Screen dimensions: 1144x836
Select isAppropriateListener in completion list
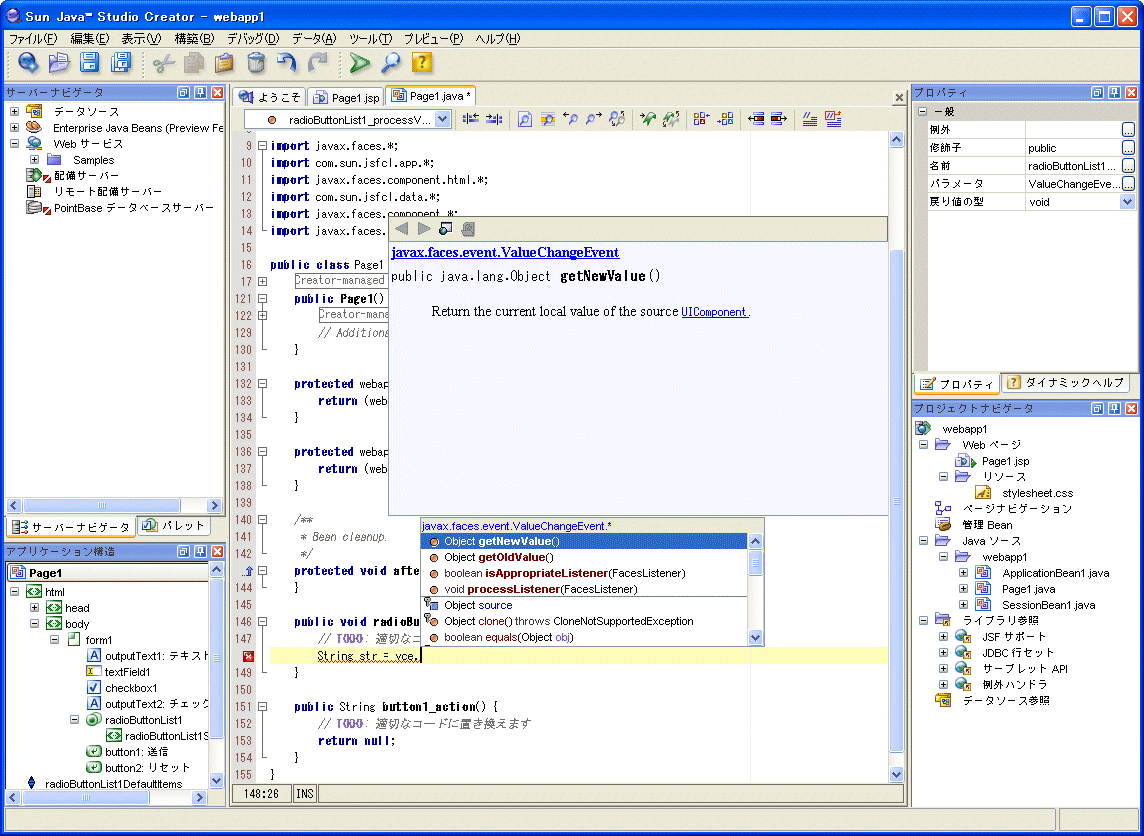[x=584, y=573]
